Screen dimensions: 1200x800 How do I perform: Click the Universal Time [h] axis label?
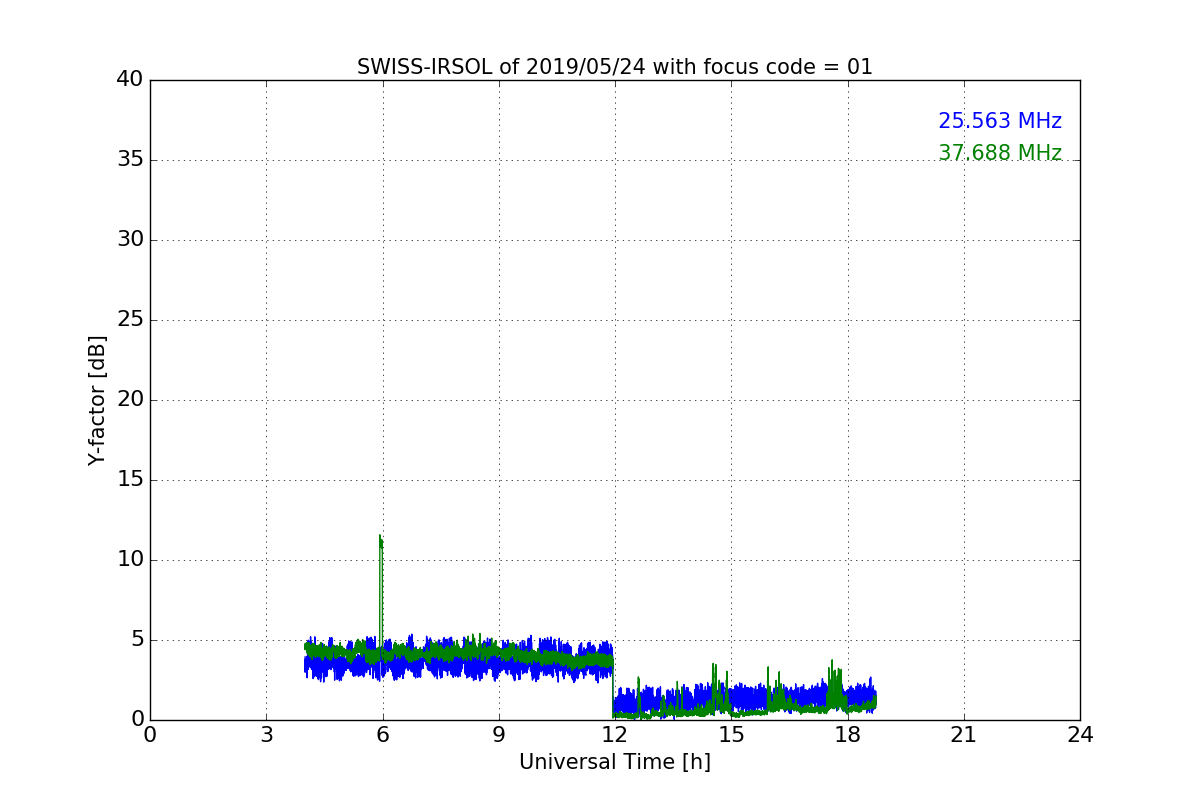coord(615,762)
